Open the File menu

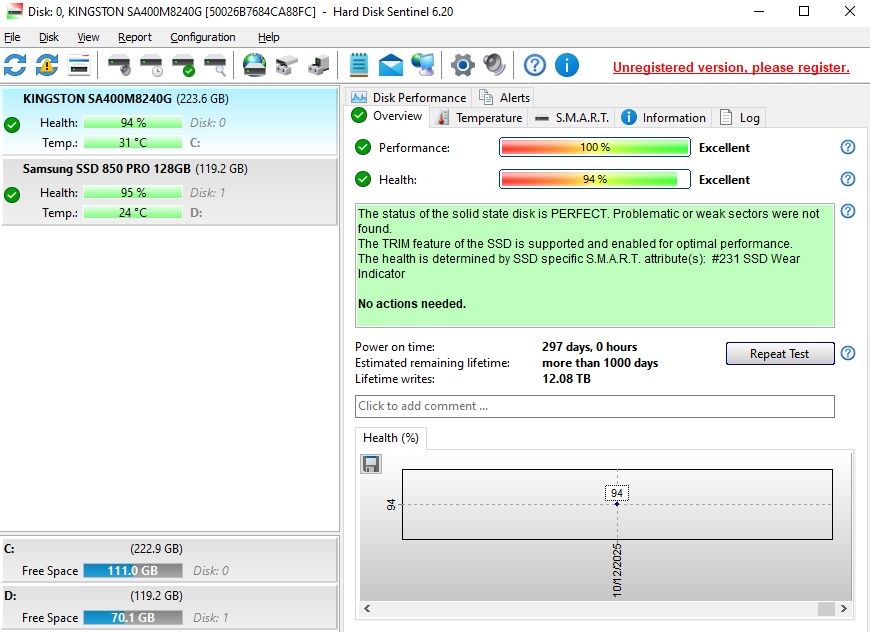tap(12, 37)
